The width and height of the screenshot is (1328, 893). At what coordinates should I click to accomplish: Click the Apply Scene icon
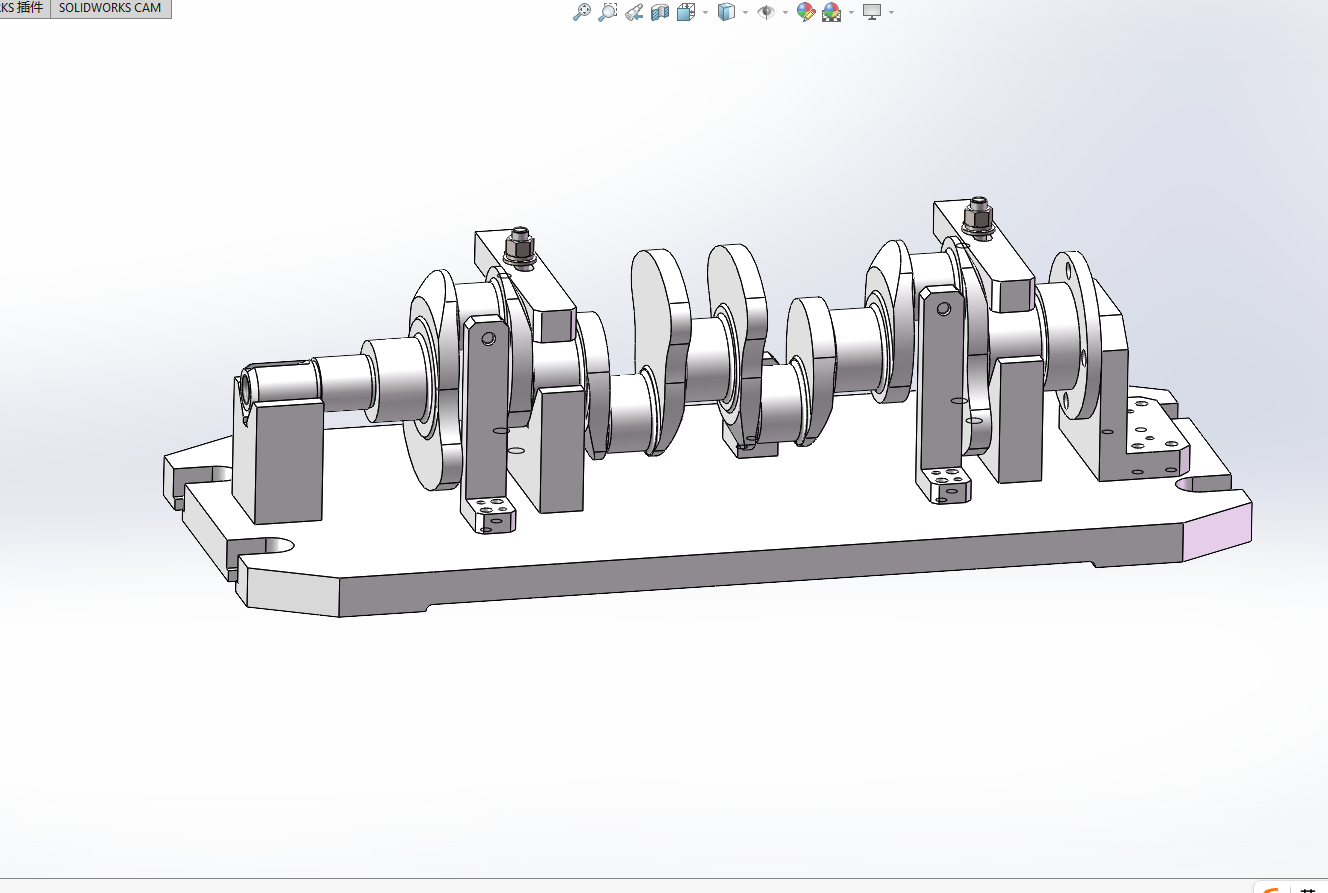click(x=831, y=12)
